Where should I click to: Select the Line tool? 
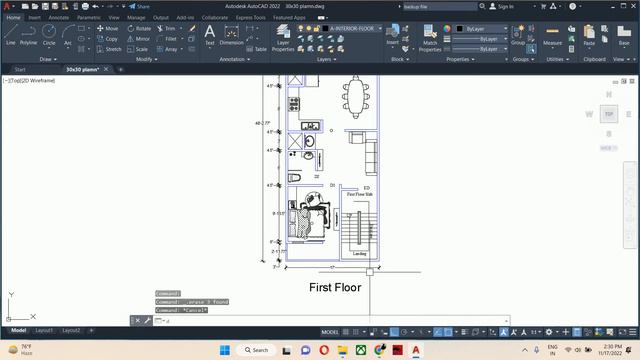(x=11, y=34)
